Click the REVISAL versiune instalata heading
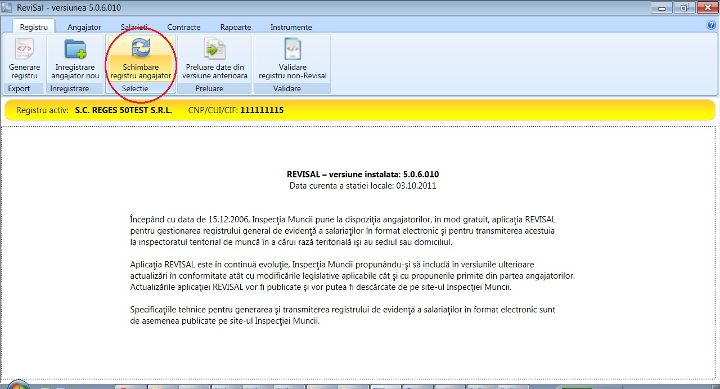The height and width of the screenshot is (389, 720). coord(363,174)
